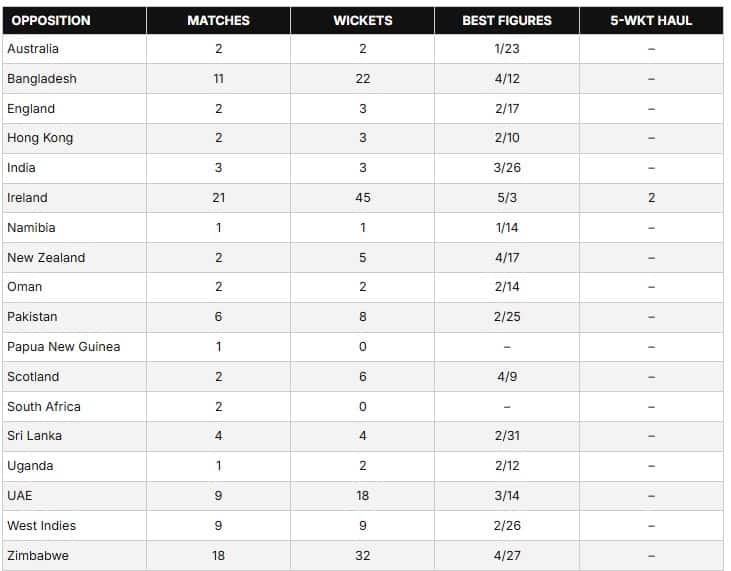Click the Ireland opposition cell
Viewport: 731px width, 571px height.
[x=27, y=198]
